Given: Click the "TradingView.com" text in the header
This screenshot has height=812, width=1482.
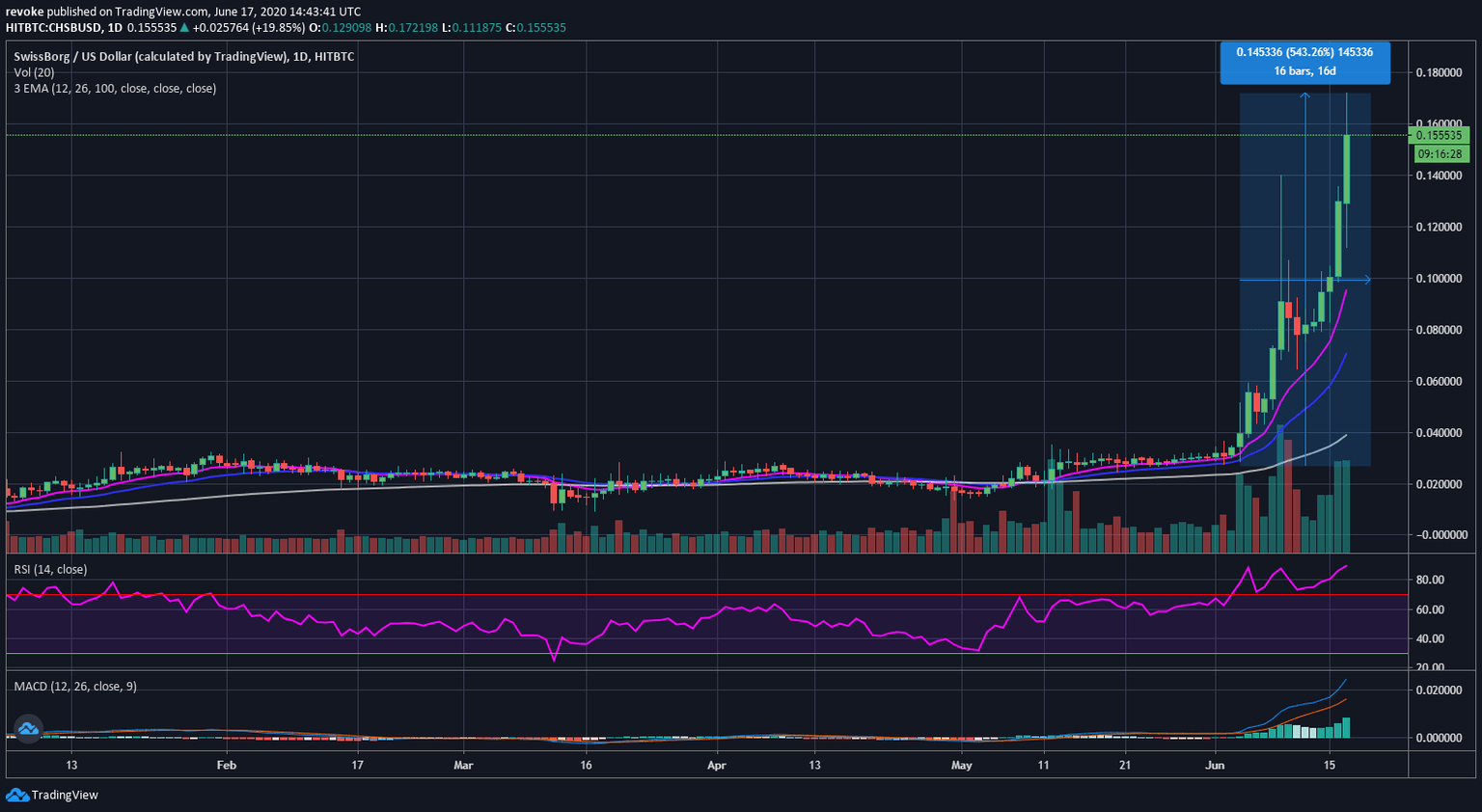Looking at the screenshot, I should (x=161, y=12).
